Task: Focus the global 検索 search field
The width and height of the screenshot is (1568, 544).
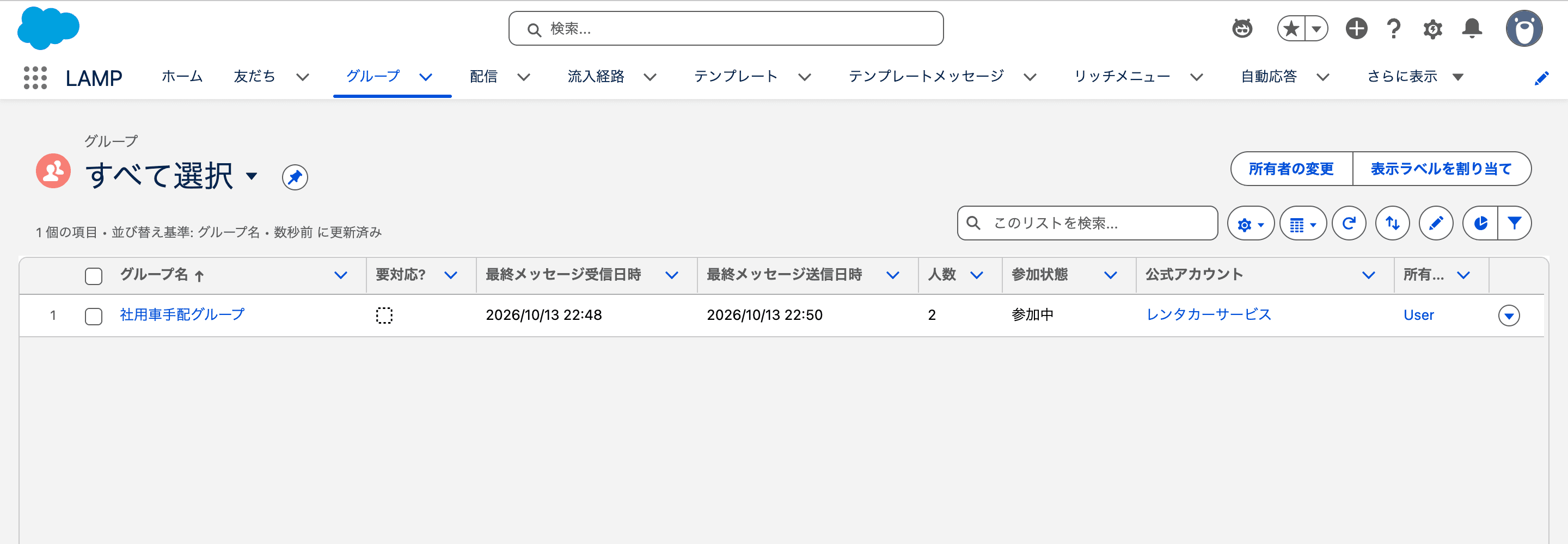Action: click(x=726, y=29)
